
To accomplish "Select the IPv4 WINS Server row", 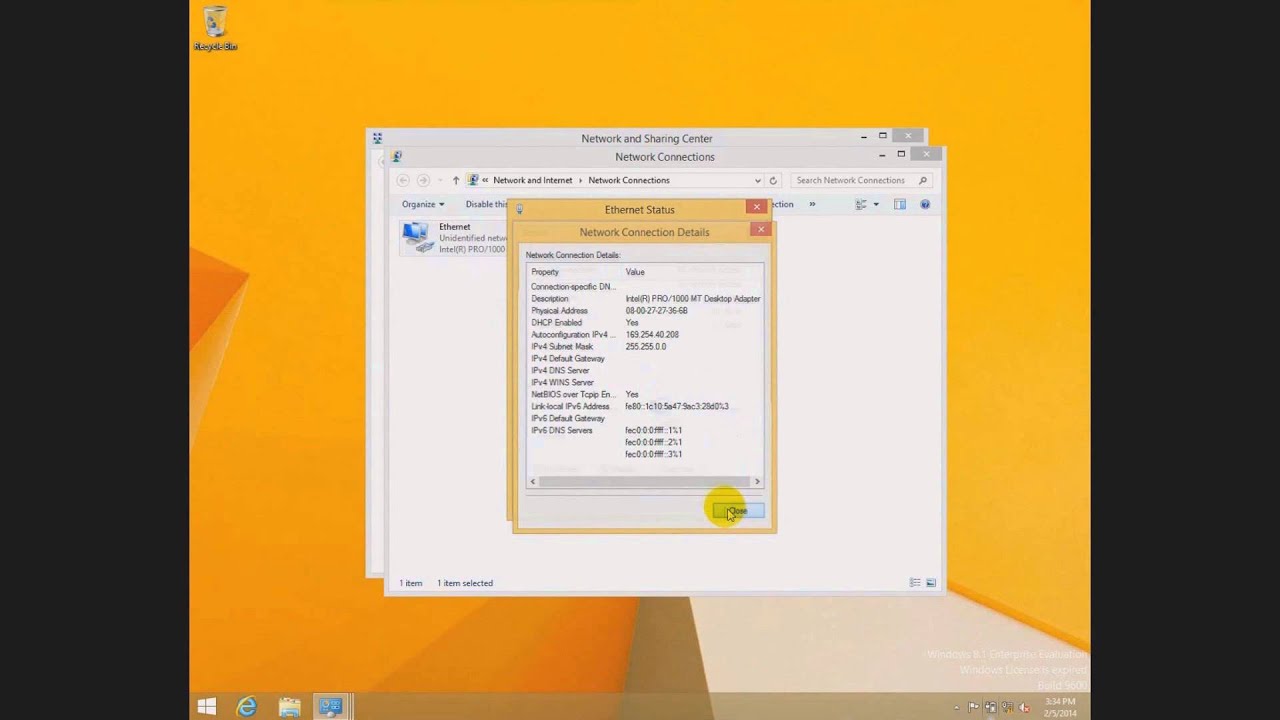I will pyautogui.click(x=645, y=383).
